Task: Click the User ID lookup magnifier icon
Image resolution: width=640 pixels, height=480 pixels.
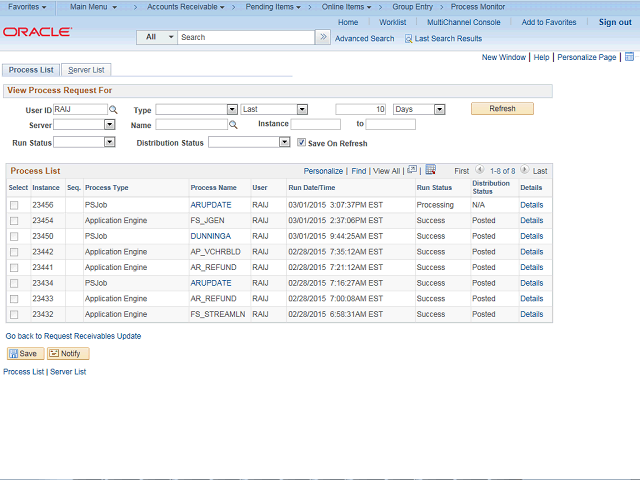Action: pos(113,109)
